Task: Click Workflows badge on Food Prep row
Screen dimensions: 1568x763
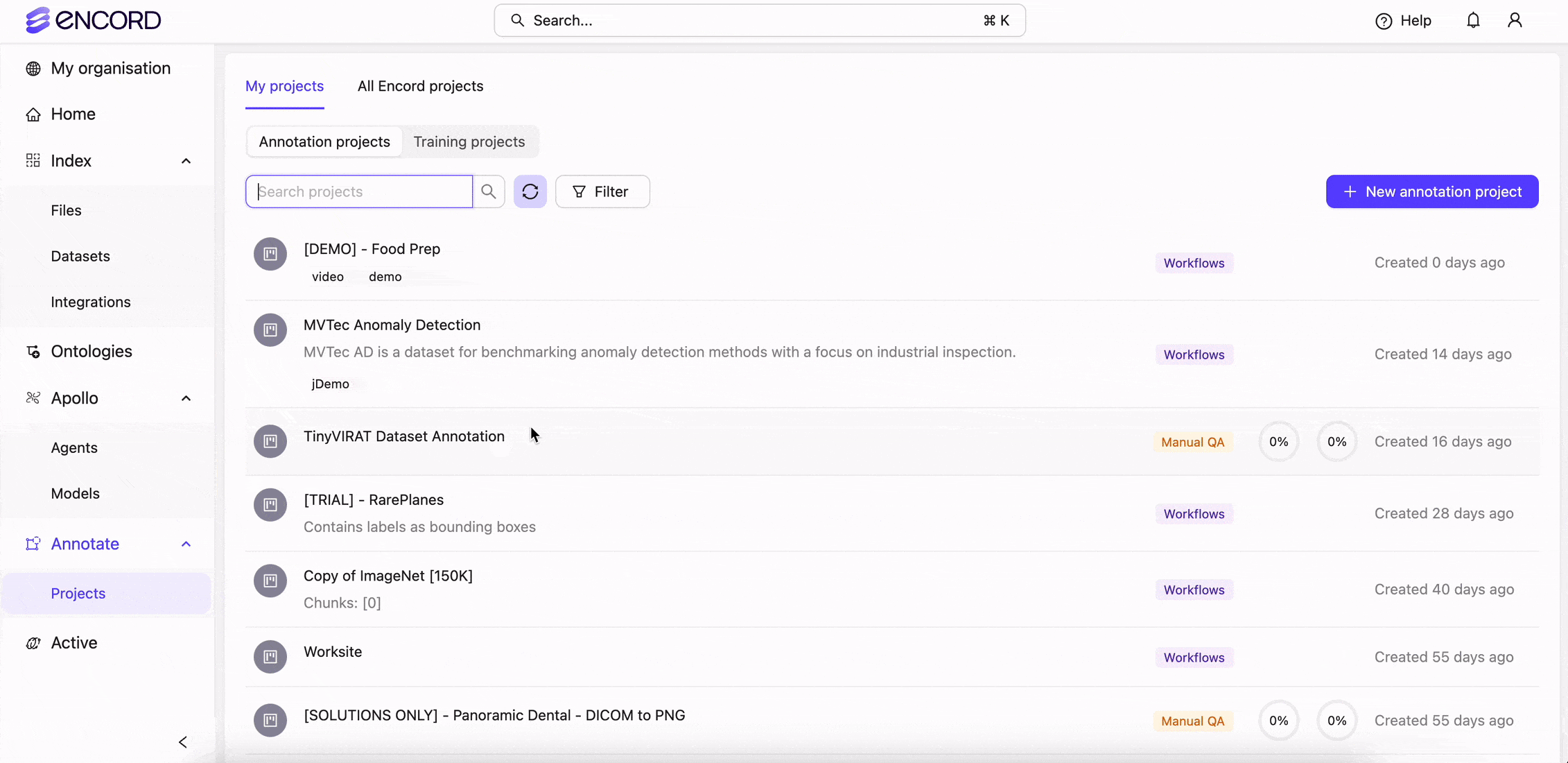Action: coord(1194,263)
